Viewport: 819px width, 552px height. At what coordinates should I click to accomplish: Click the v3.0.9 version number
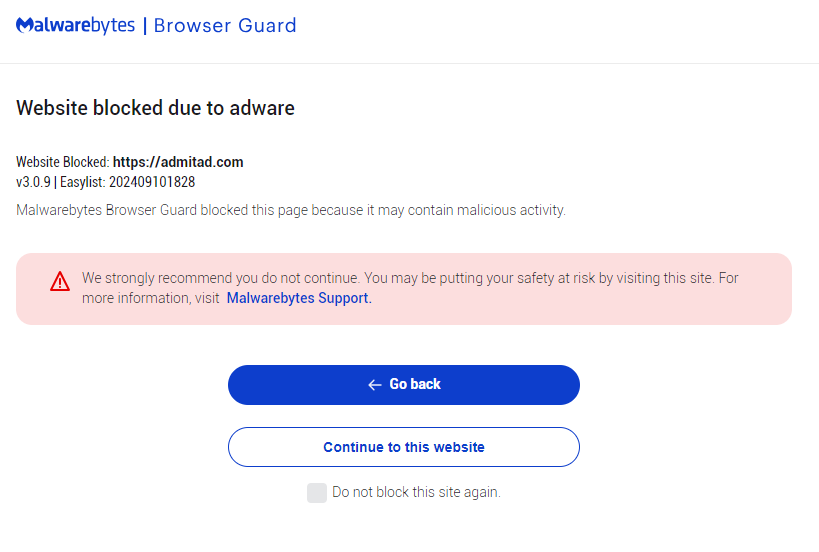point(33,182)
